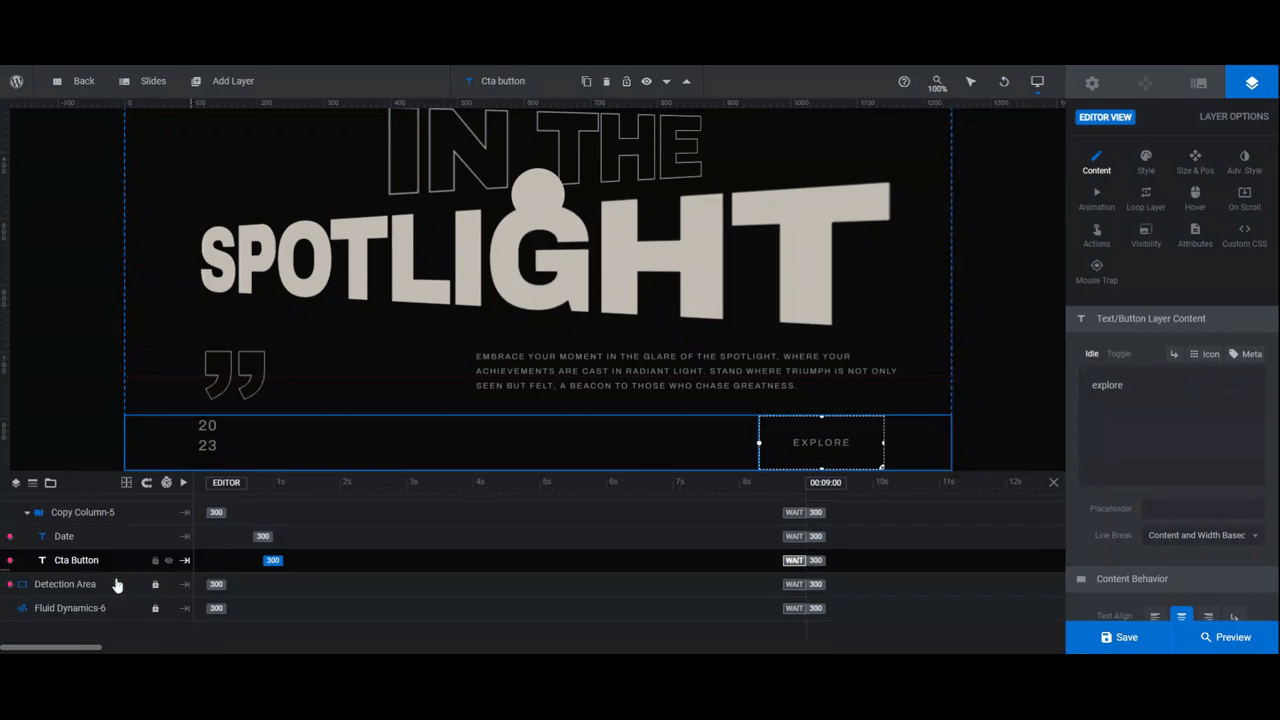1280x720 pixels.
Task: Click the Editor View button
Action: 1105,117
